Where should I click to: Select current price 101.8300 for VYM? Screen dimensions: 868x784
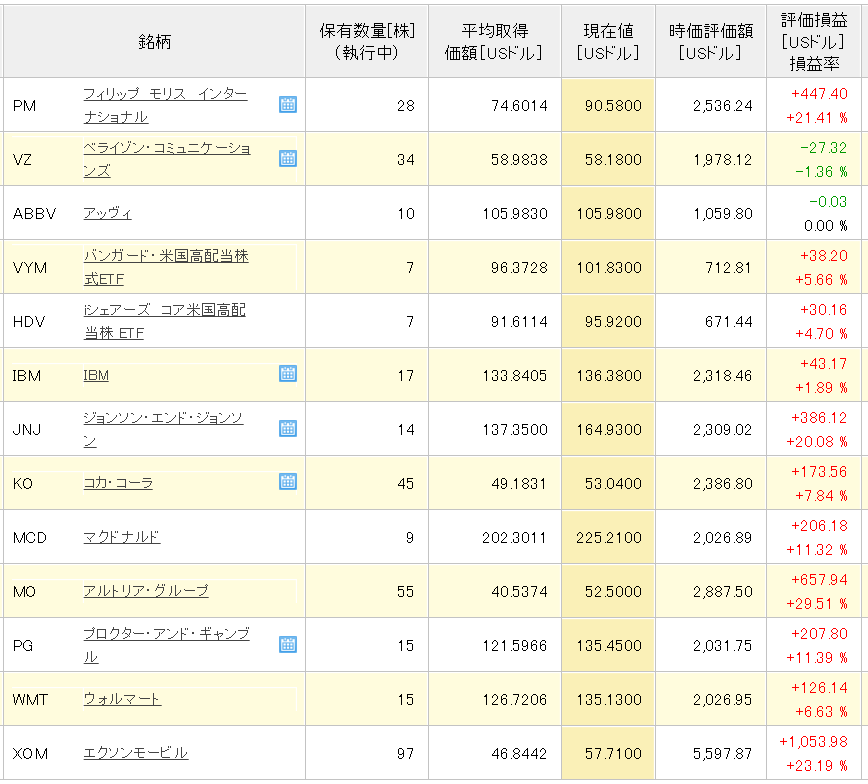point(609,268)
